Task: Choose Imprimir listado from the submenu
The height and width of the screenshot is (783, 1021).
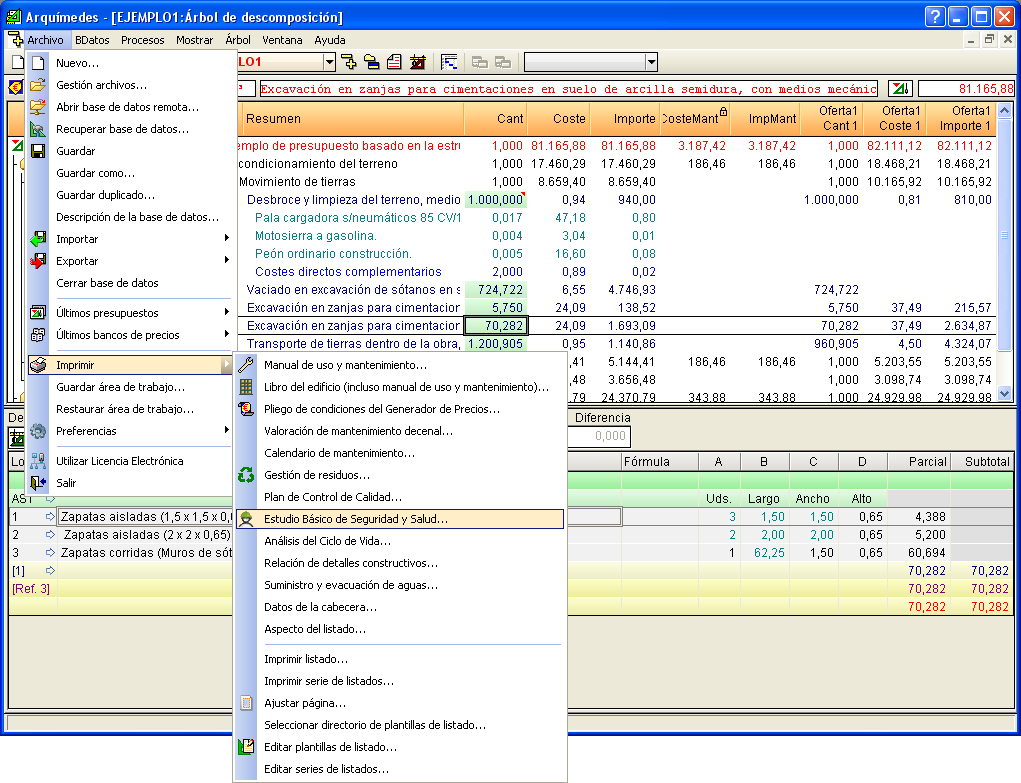Action: (306, 659)
